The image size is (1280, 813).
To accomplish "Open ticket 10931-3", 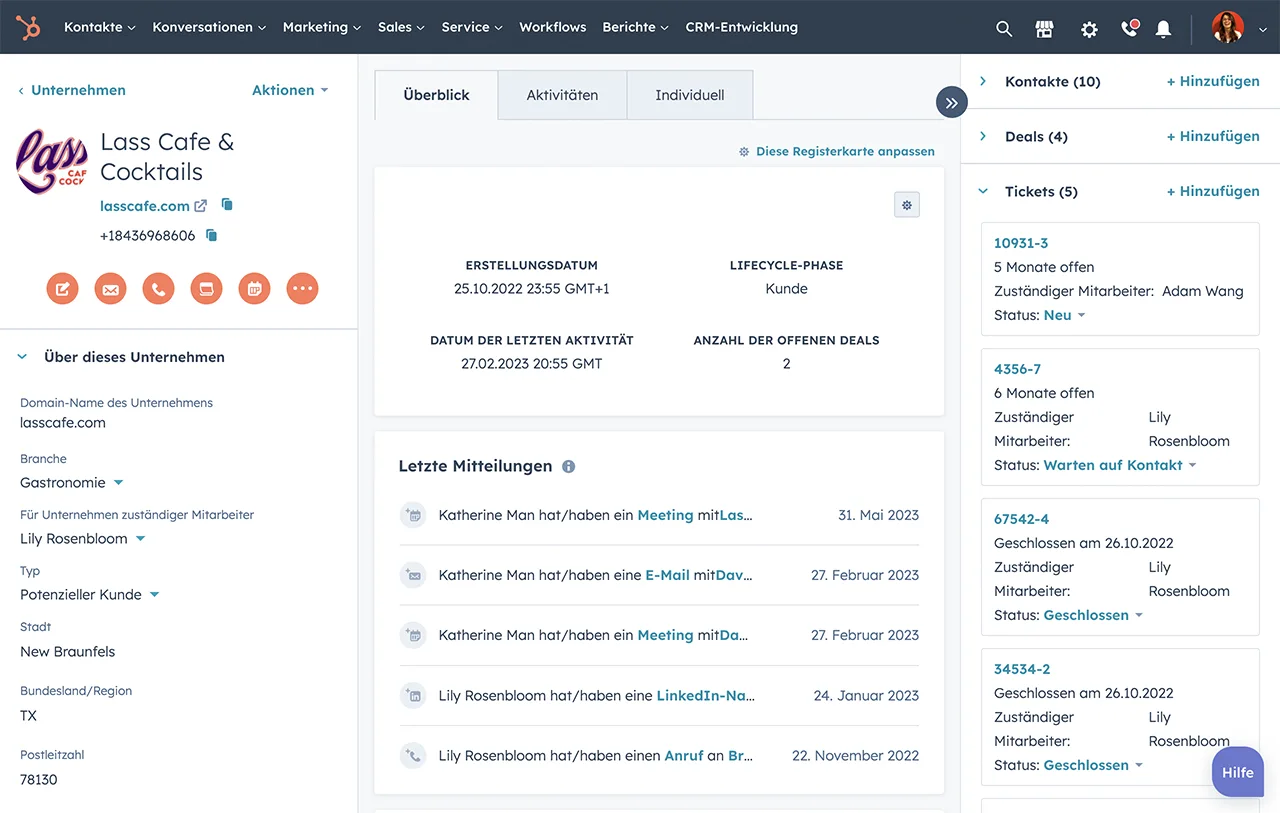I will click(1021, 243).
